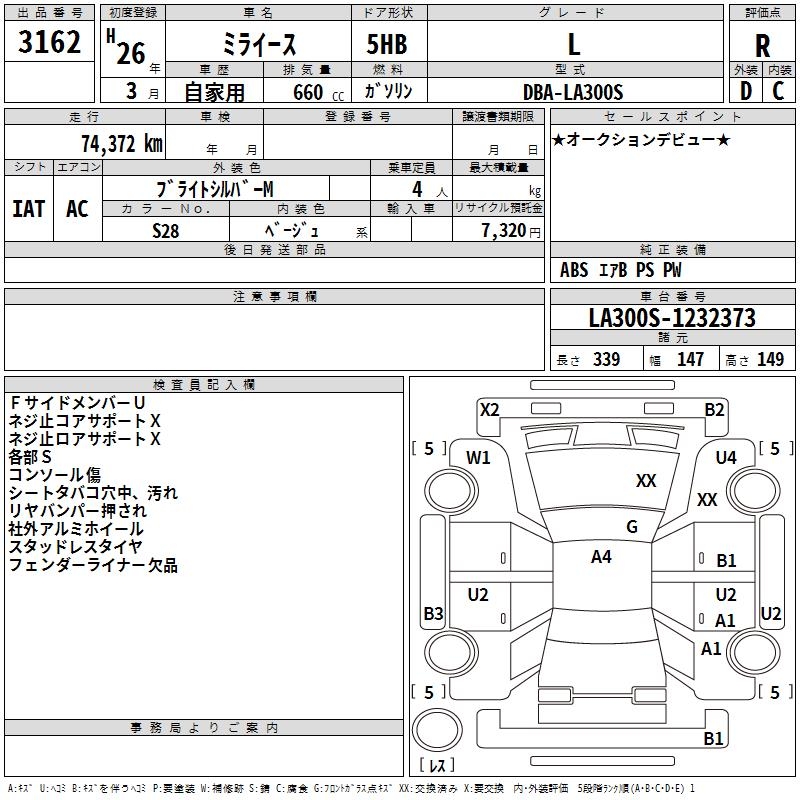Click the B3 mark on the side sill
Viewport: 800px width, 800px height.
pyautogui.click(x=433, y=613)
